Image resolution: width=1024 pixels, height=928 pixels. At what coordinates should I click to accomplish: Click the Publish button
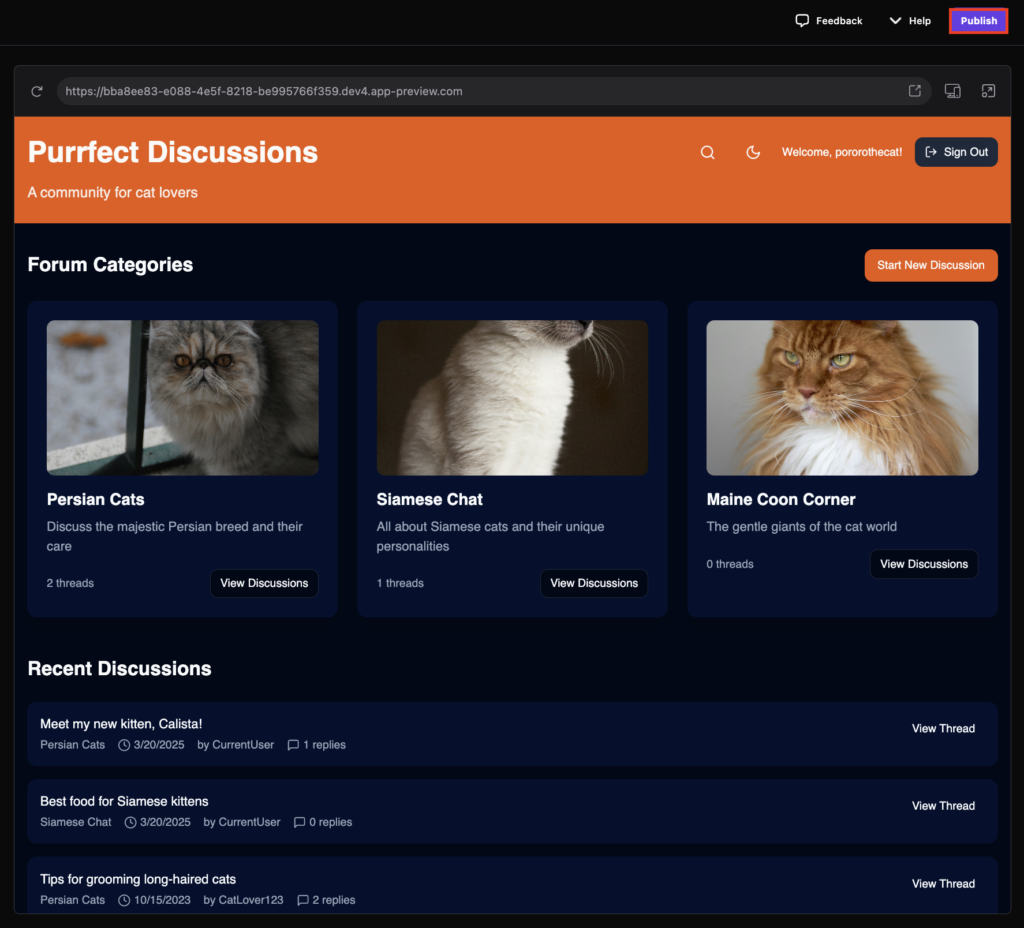click(977, 20)
